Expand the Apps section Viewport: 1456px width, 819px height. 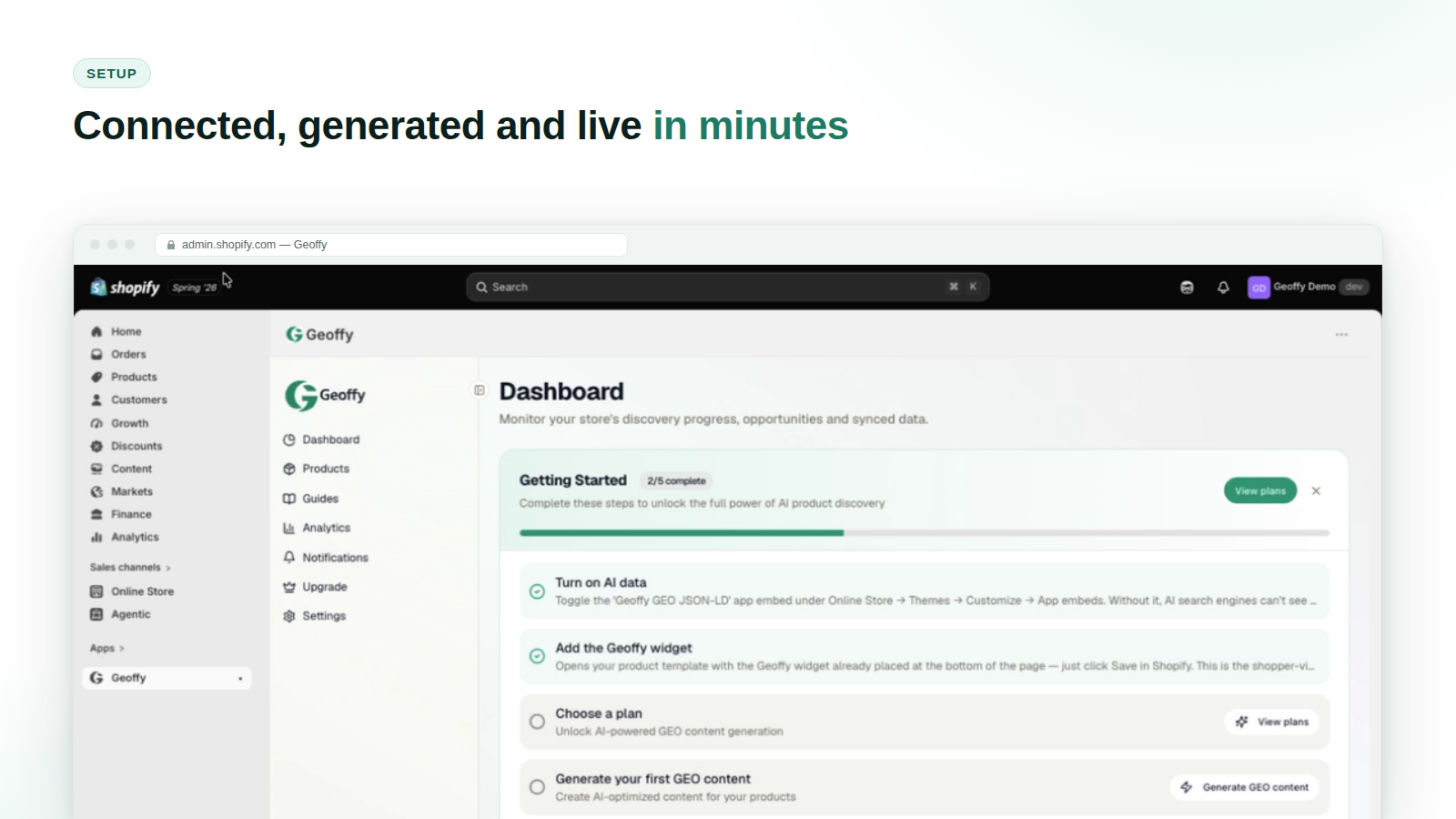[107, 648]
